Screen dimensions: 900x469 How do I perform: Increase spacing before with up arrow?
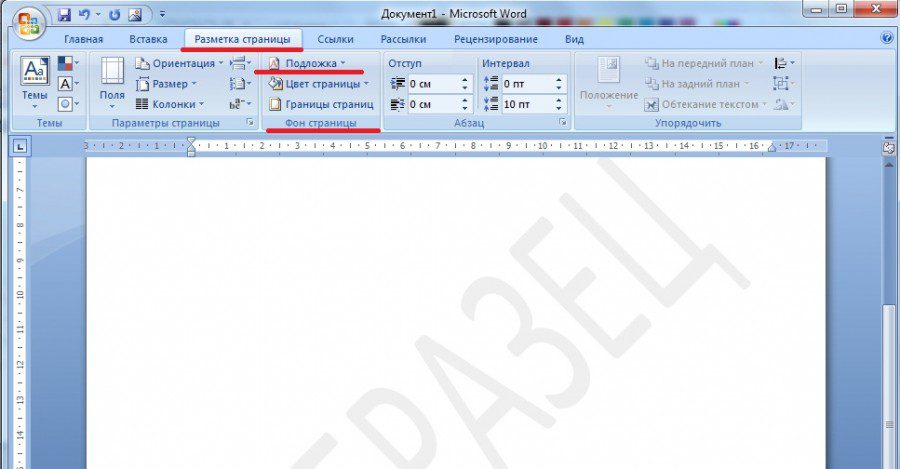559,80
